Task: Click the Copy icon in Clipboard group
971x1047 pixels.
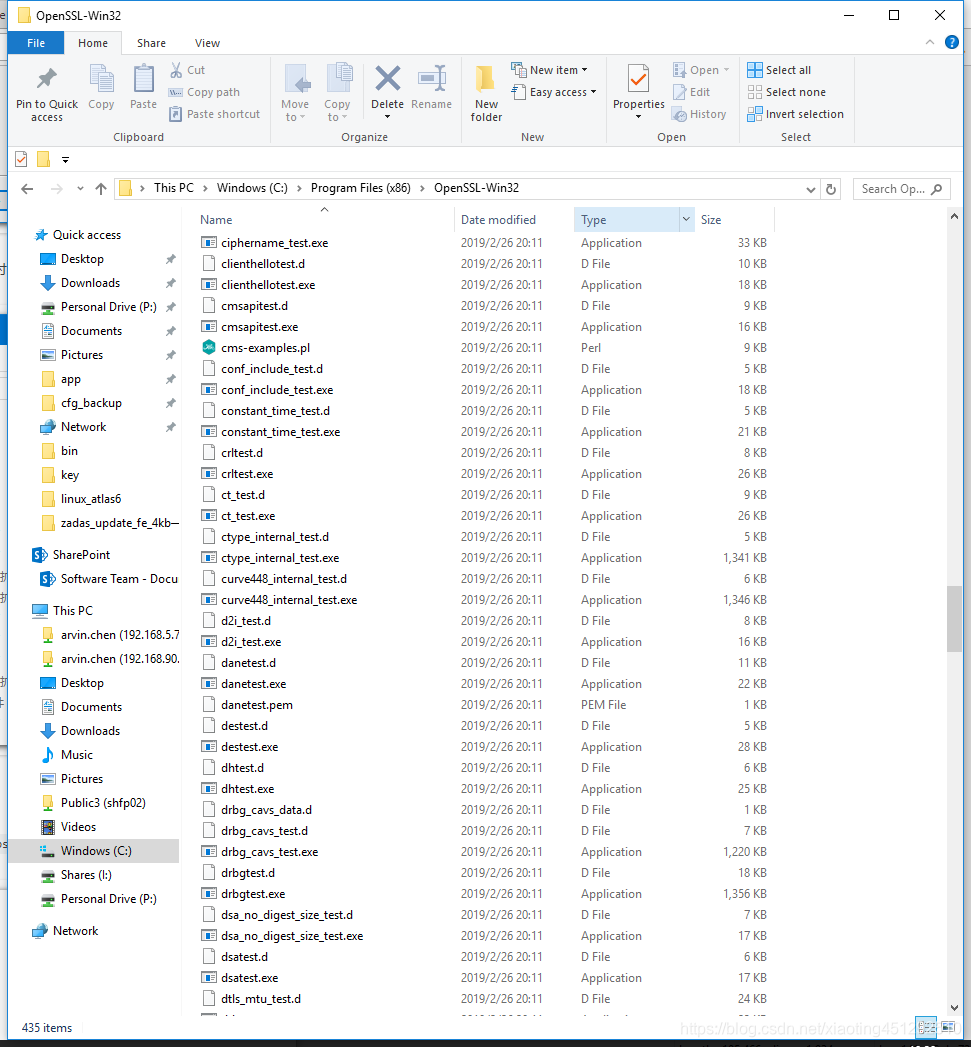Action: click(x=102, y=79)
